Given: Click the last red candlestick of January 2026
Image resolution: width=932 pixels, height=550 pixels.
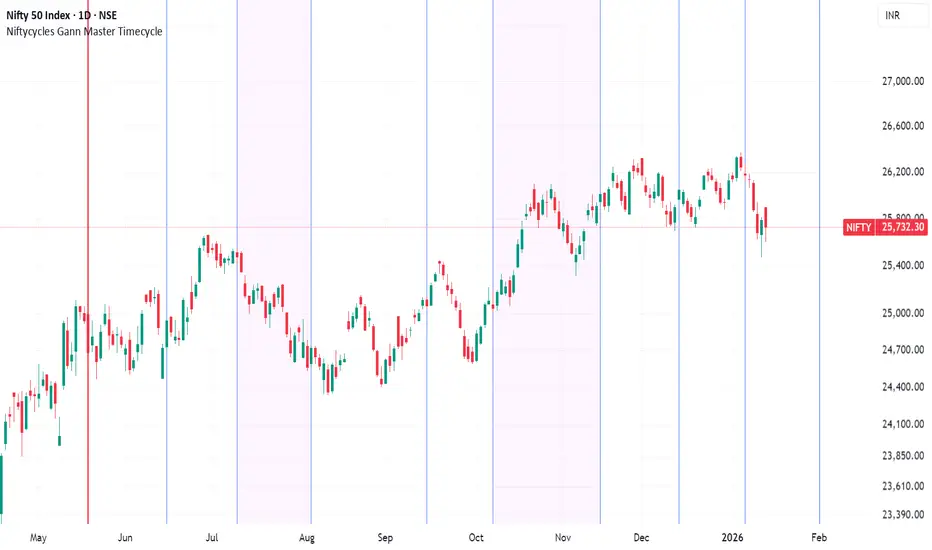Looking at the screenshot, I should click(766, 224).
